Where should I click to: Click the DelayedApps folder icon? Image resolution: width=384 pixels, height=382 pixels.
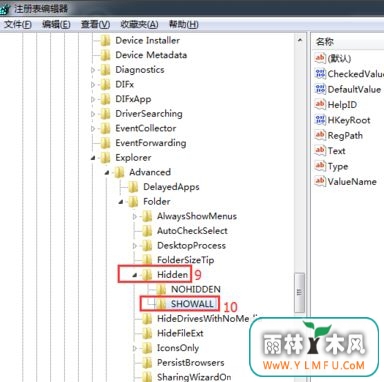pos(133,187)
